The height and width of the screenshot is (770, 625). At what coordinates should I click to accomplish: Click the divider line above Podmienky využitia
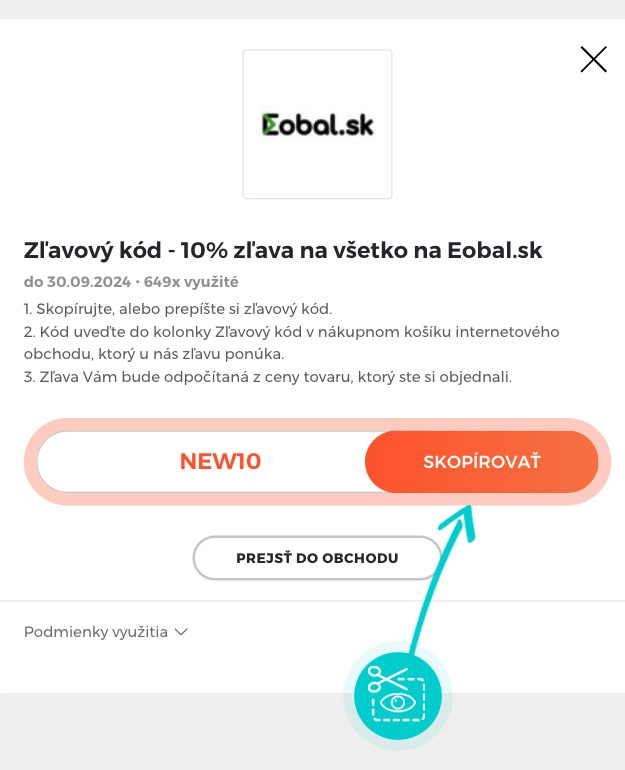[150, 601]
